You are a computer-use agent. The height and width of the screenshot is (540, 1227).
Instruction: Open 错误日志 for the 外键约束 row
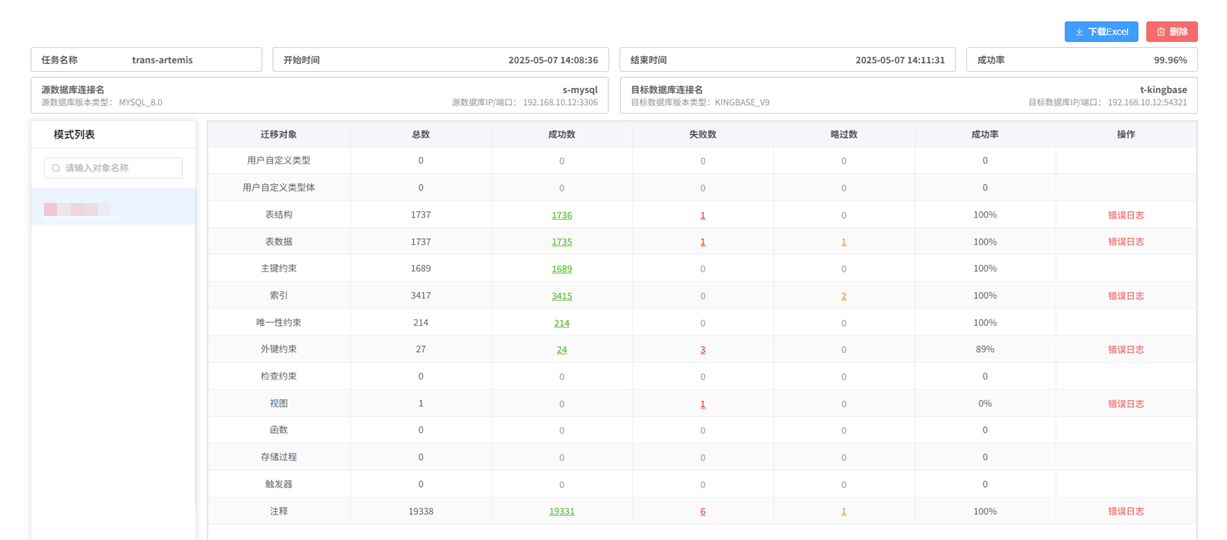(x=1125, y=350)
